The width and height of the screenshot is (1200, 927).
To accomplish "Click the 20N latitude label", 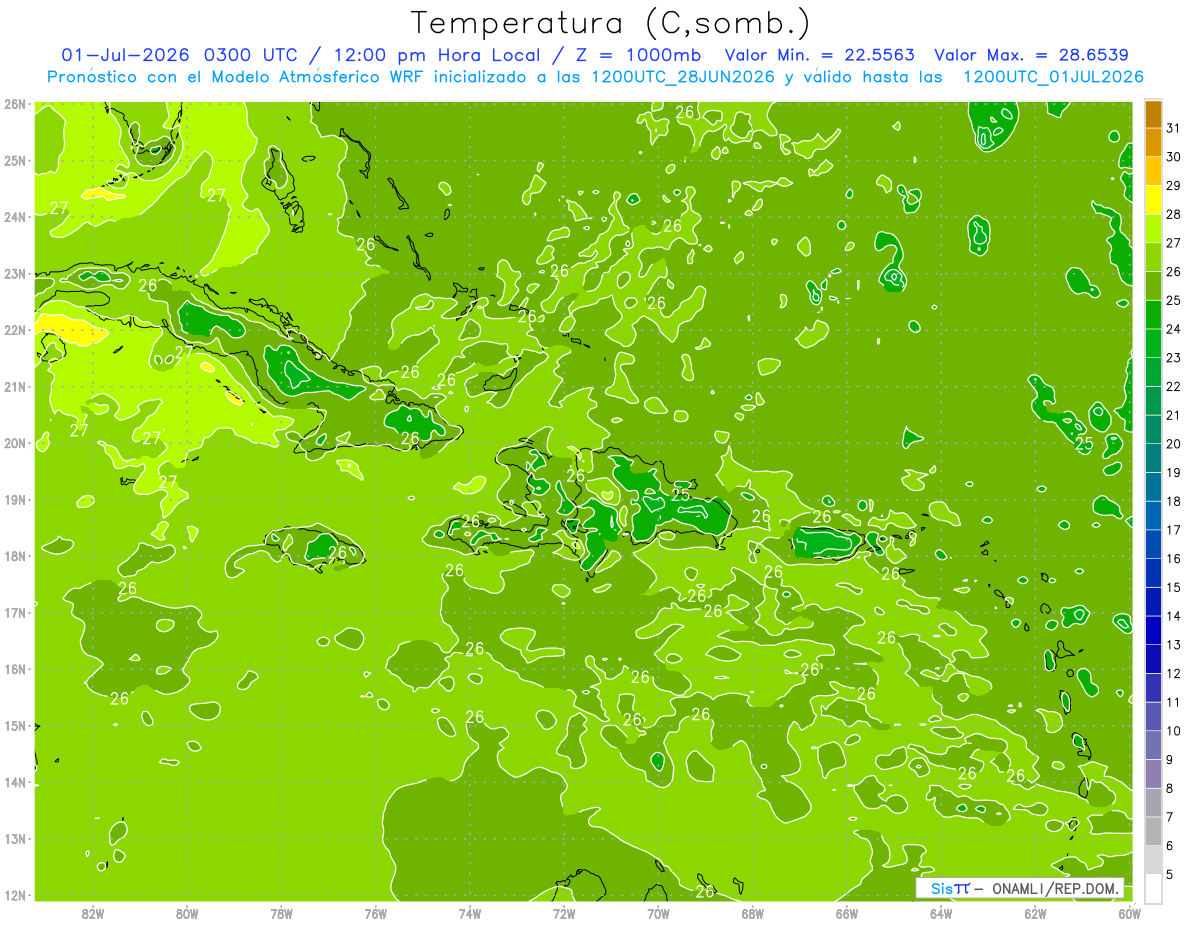I will [x=15, y=443].
